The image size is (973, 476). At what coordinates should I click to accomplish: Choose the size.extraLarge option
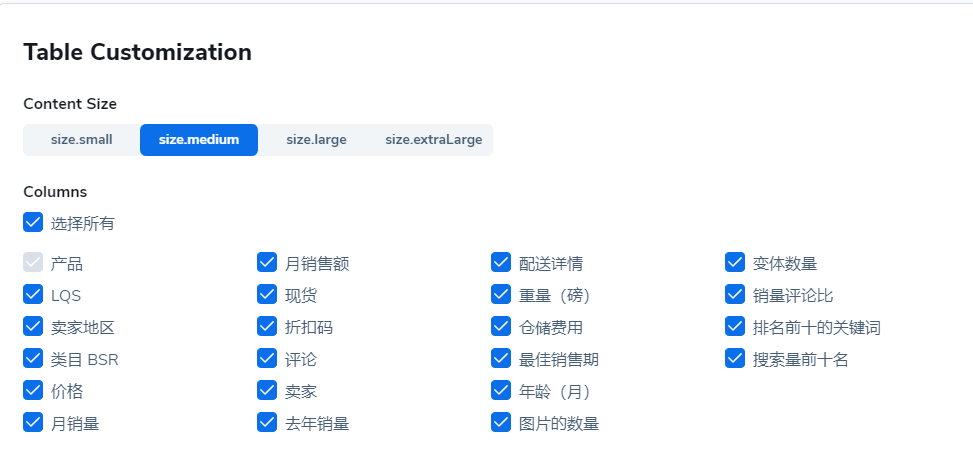point(433,140)
